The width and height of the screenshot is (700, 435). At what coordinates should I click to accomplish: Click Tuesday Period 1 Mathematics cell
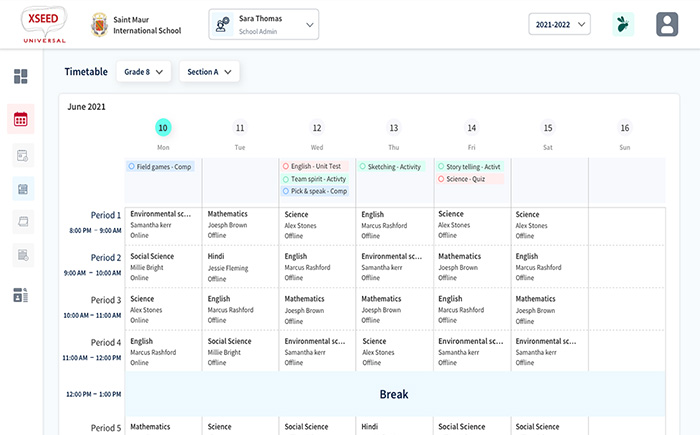(x=241, y=225)
